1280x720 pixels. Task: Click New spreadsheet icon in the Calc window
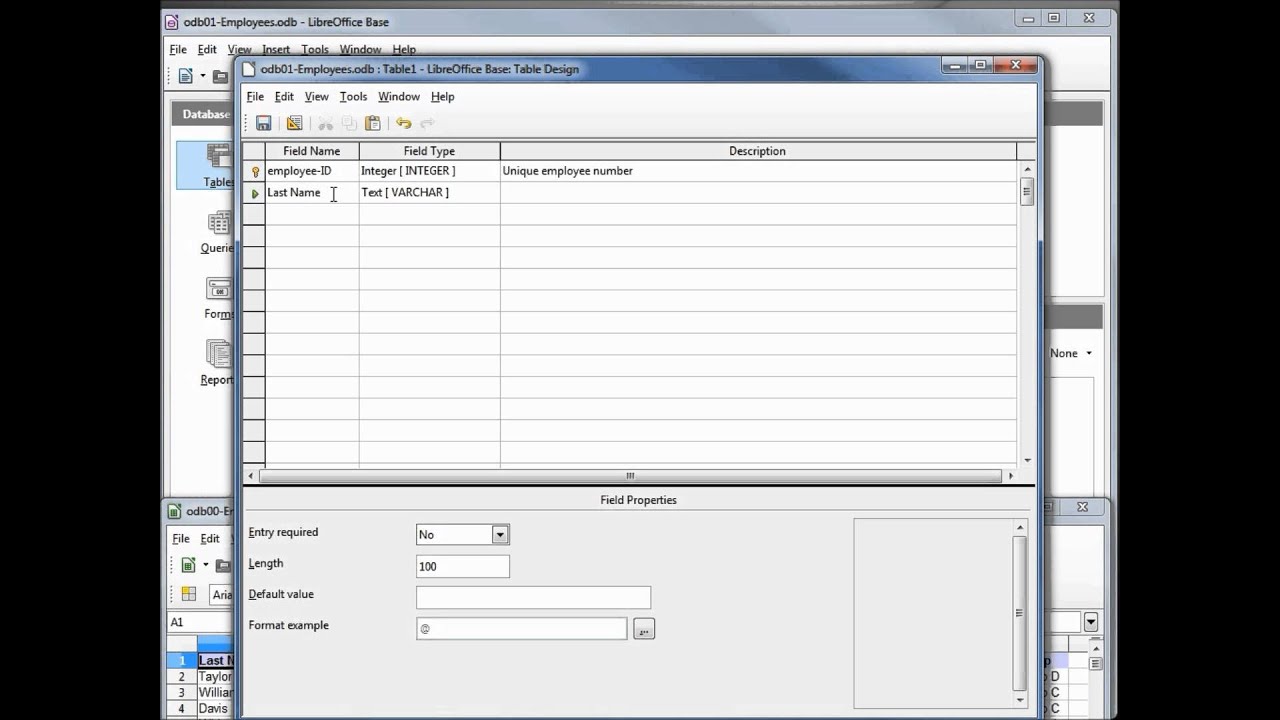click(x=188, y=565)
